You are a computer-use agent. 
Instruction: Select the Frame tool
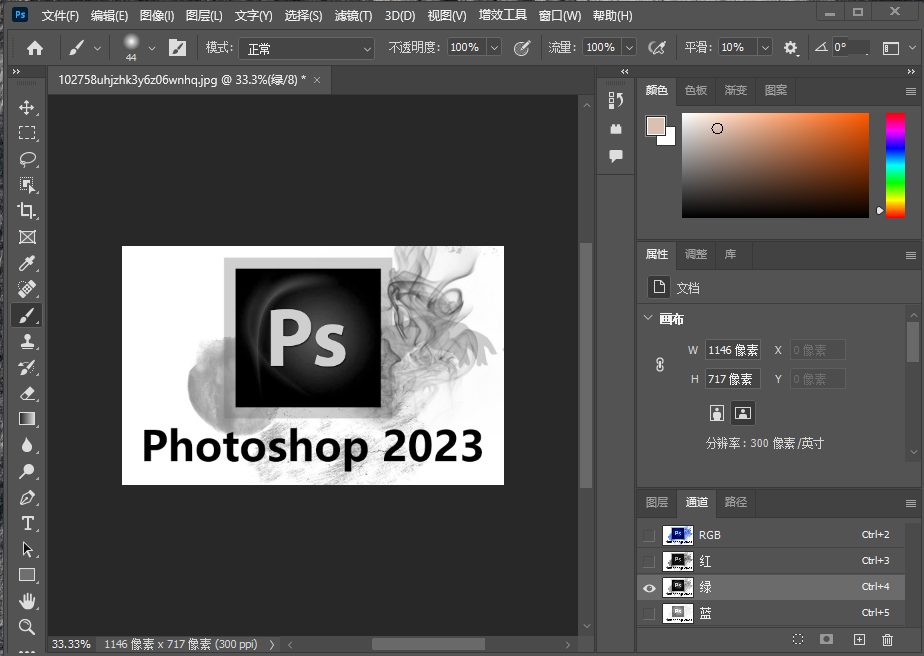[x=27, y=237]
